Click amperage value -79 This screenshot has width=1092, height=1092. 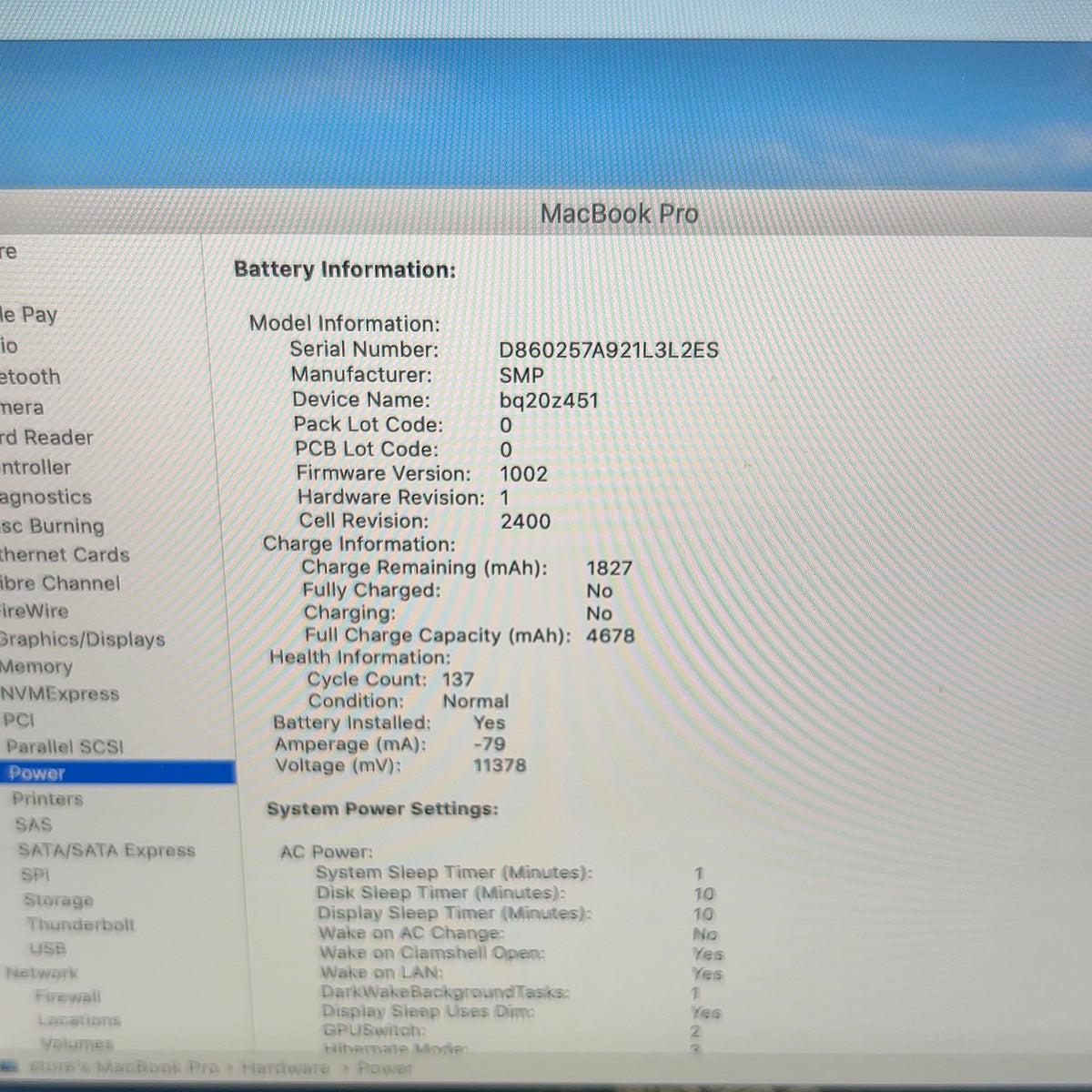[x=489, y=743]
